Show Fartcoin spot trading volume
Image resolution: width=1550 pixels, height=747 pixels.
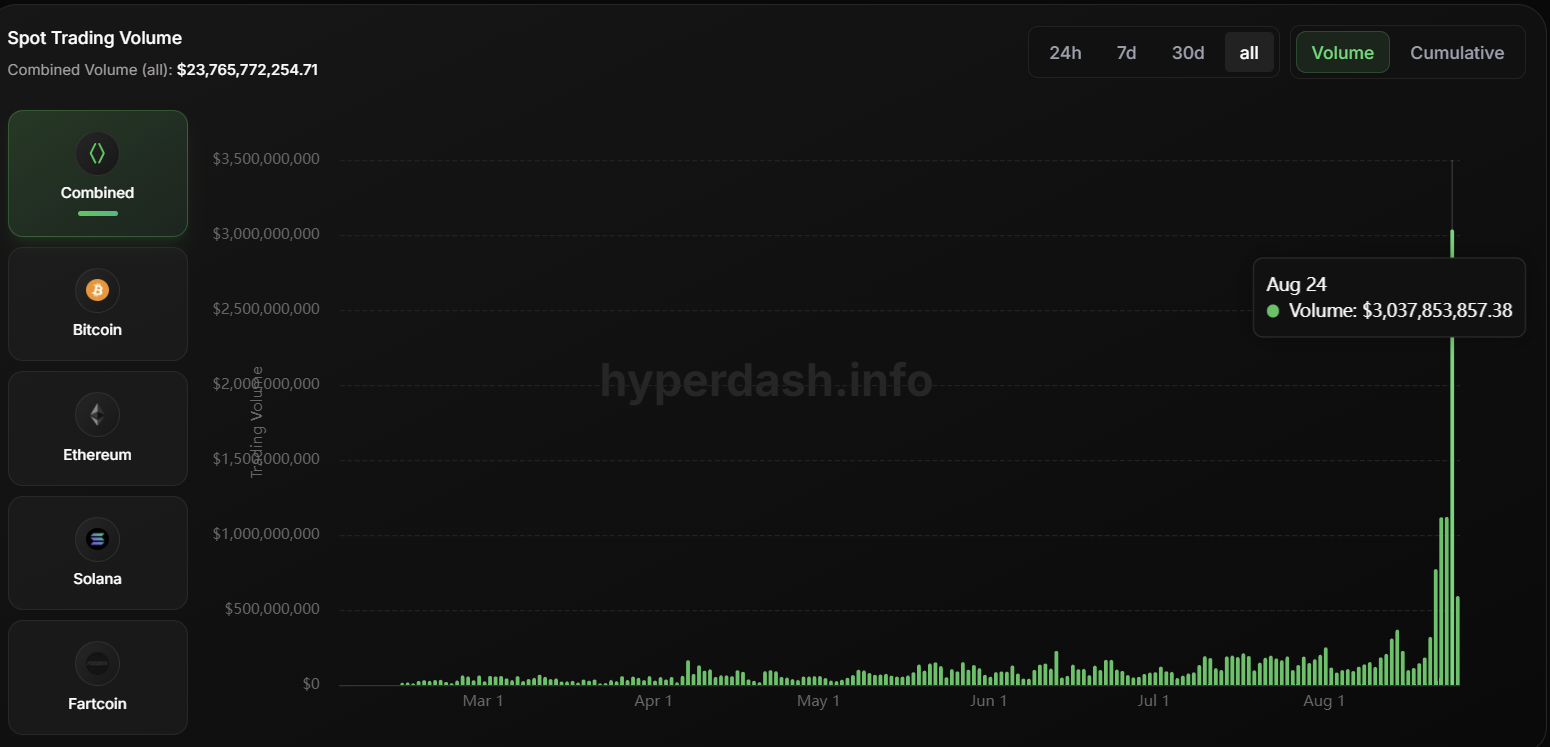point(97,678)
